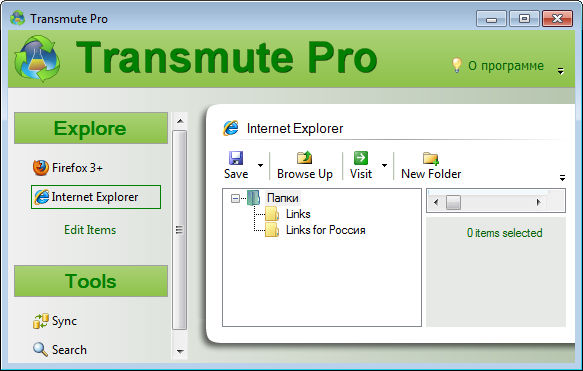Open the Search tool
Image resolution: width=583 pixels, height=371 pixels.
[60, 349]
